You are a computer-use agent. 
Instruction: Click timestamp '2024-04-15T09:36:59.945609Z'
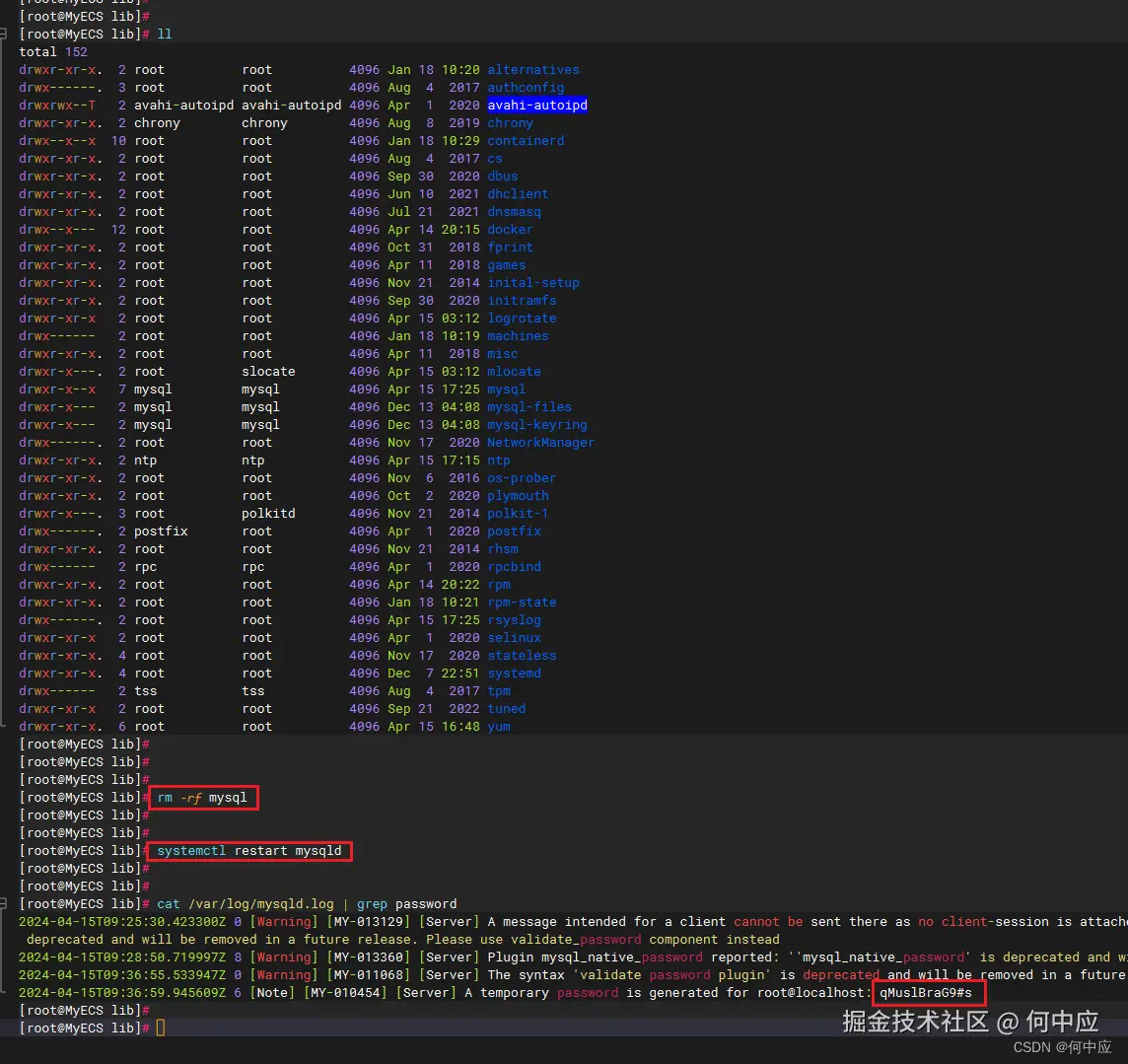tap(122, 993)
